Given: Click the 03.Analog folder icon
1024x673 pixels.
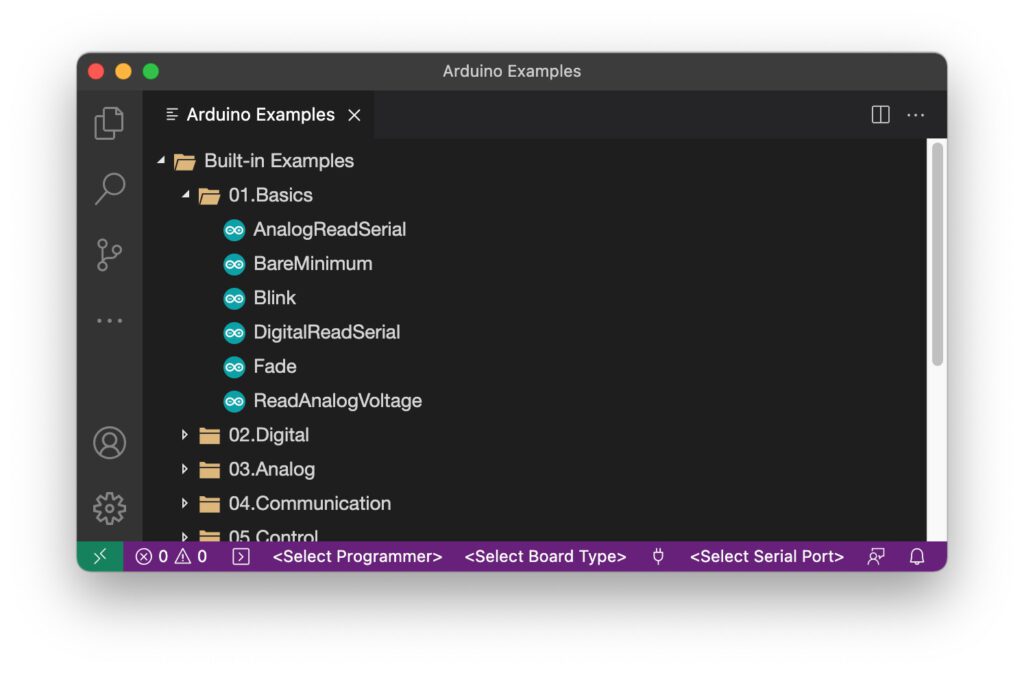Looking at the screenshot, I should 209,469.
